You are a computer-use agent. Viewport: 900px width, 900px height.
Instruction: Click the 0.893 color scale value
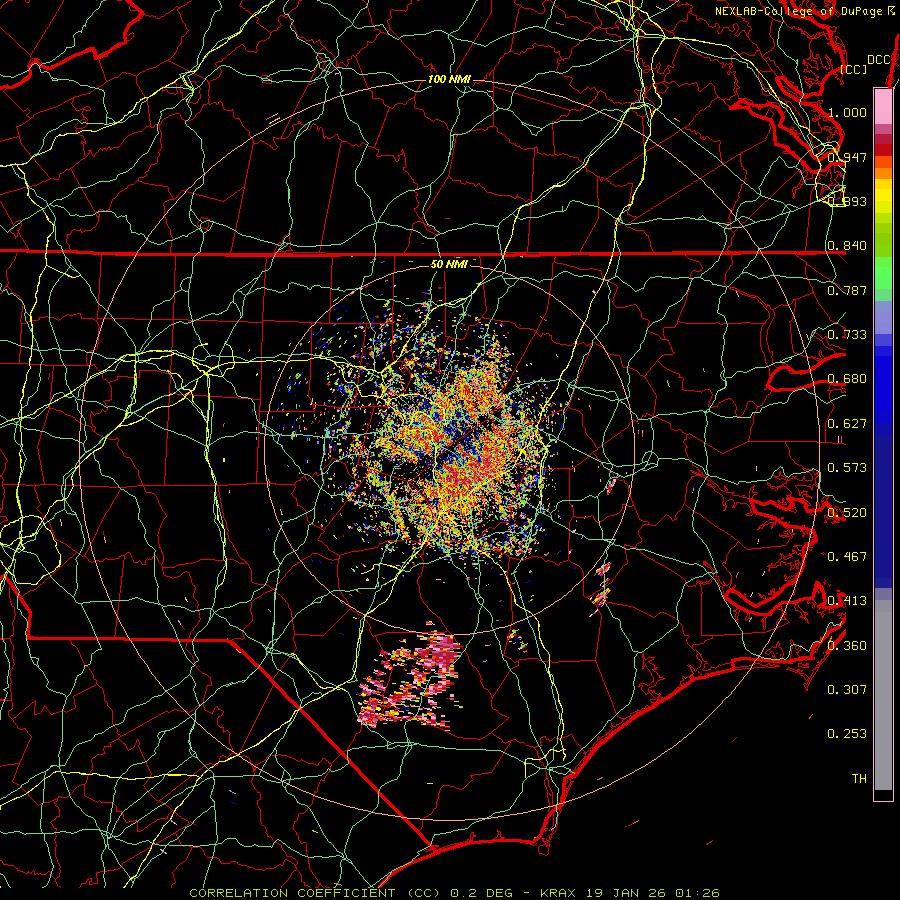(x=847, y=201)
